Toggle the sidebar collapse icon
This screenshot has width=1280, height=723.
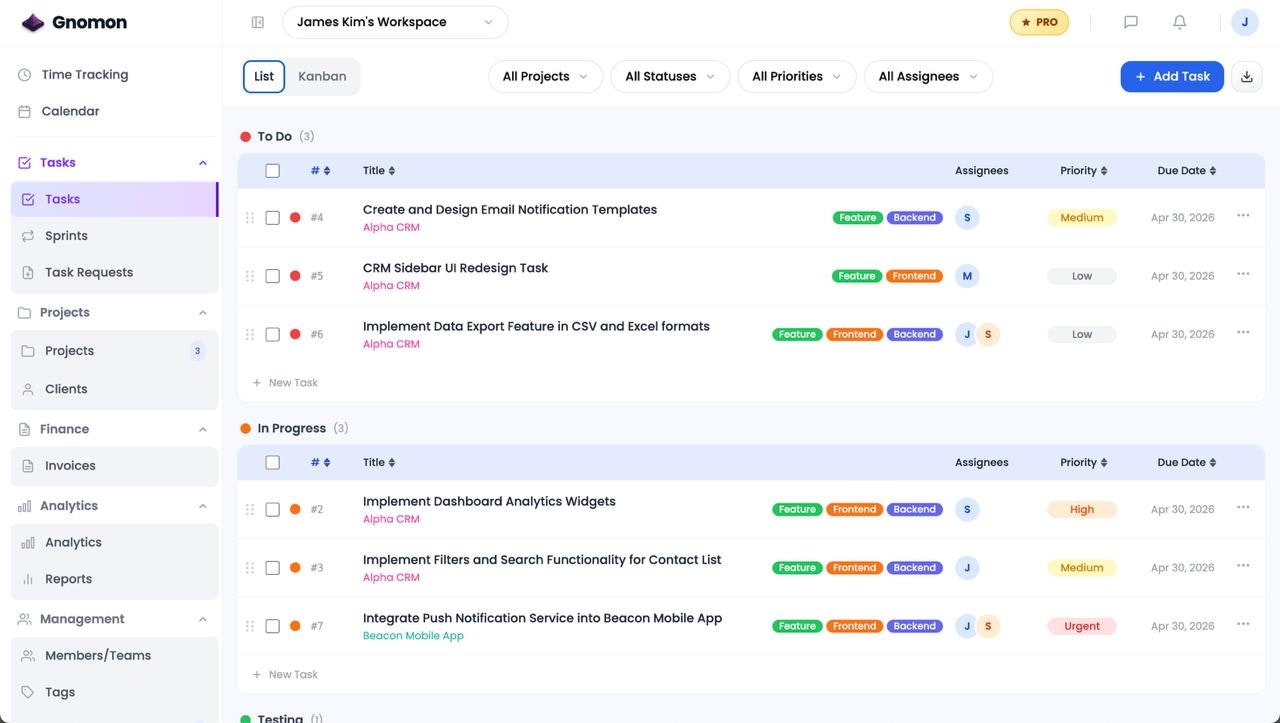tap(258, 22)
